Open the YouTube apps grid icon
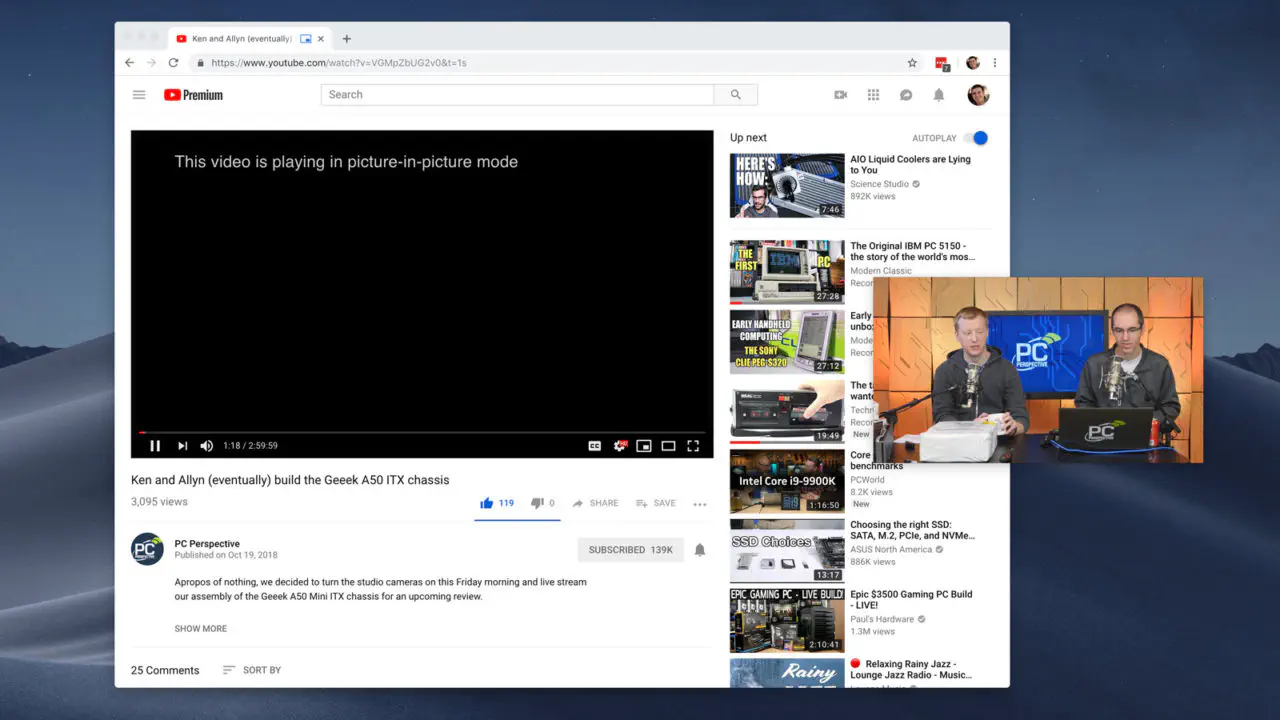The image size is (1280, 720). click(x=873, y=95)
